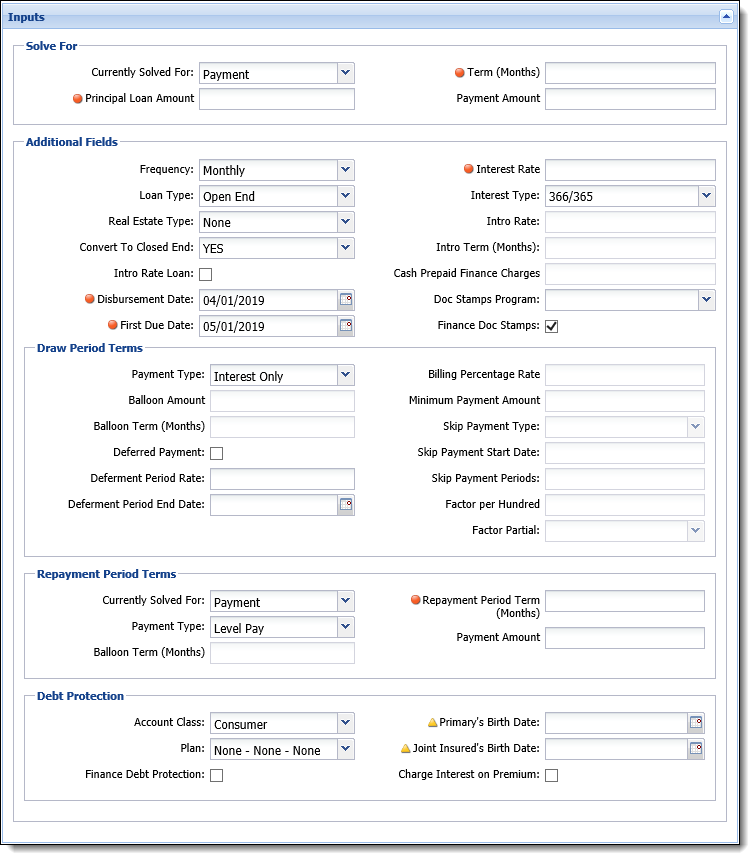Viewport: 755px width, 860px height.
Task: Click Disbursement Date text field
Action: click(x=269, y=300)
